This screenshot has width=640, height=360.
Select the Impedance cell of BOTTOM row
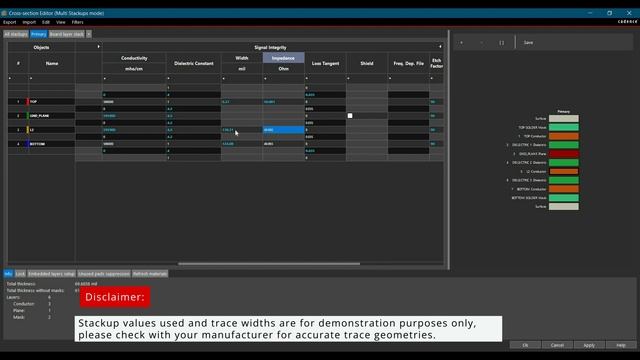tap(283, 144)
